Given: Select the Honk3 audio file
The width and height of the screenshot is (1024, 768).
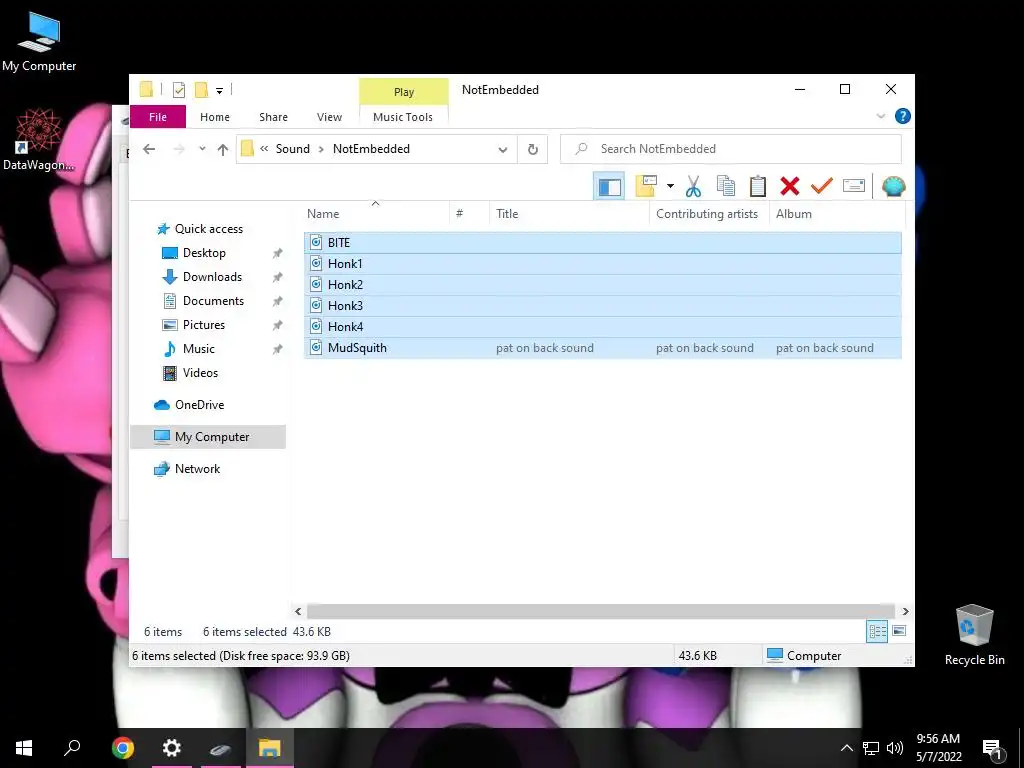Looking at the screenshot, I should click(602, 306).
